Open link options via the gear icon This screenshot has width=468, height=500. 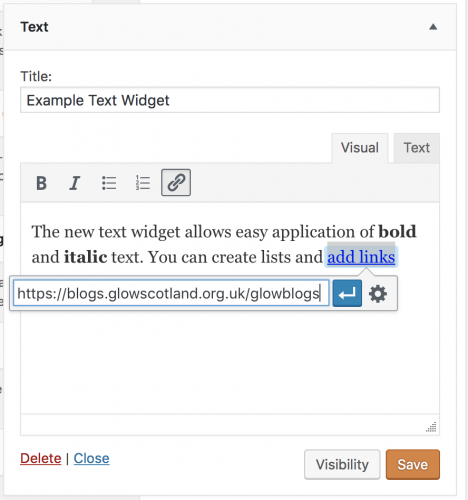(x=378, y=294)
